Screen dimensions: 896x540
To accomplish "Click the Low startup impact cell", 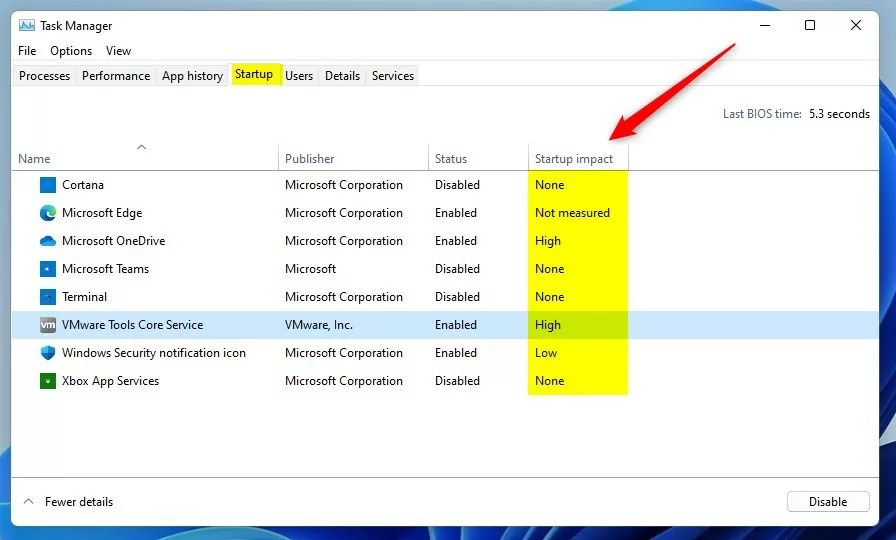I will pyautogui.click(x=546, y=353).
